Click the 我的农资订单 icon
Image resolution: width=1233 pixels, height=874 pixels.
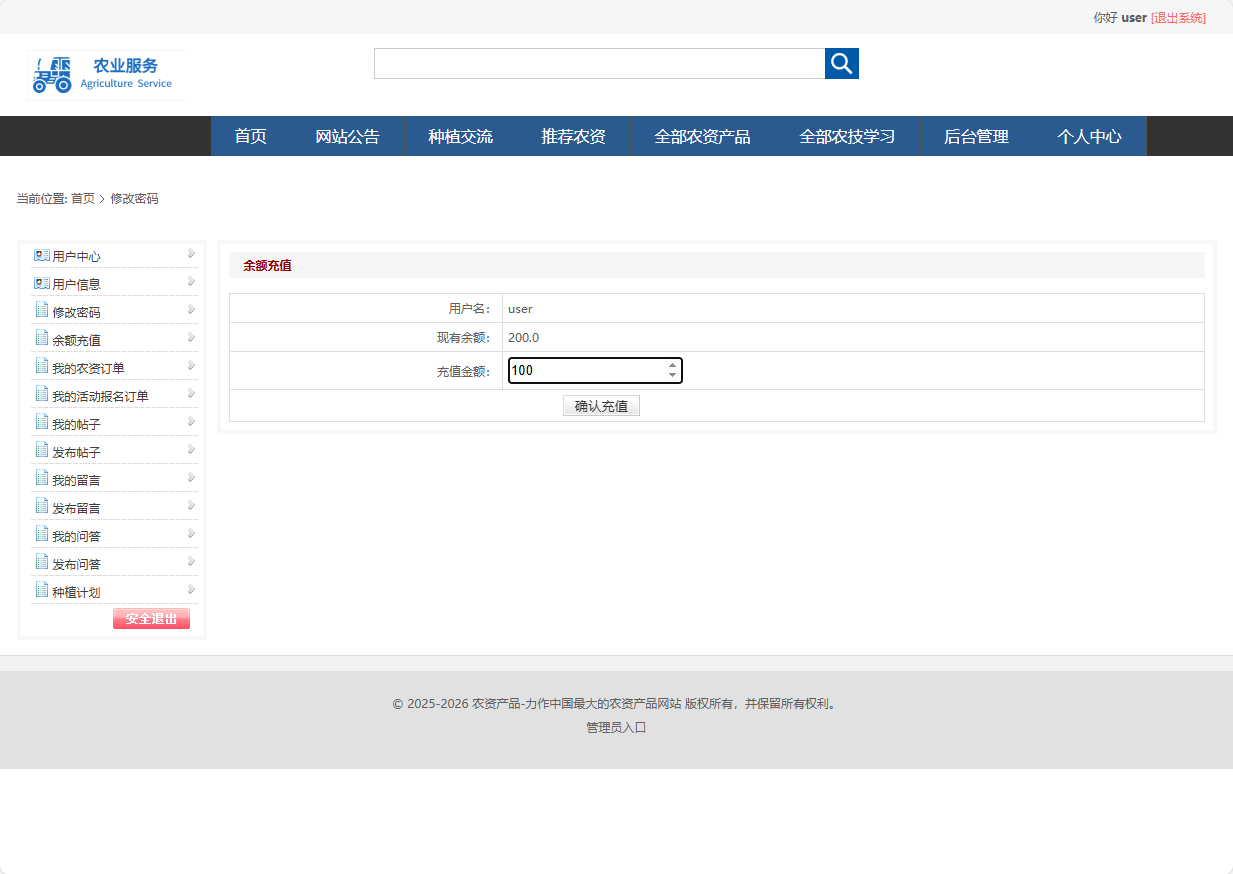click(x=42, y=366)
